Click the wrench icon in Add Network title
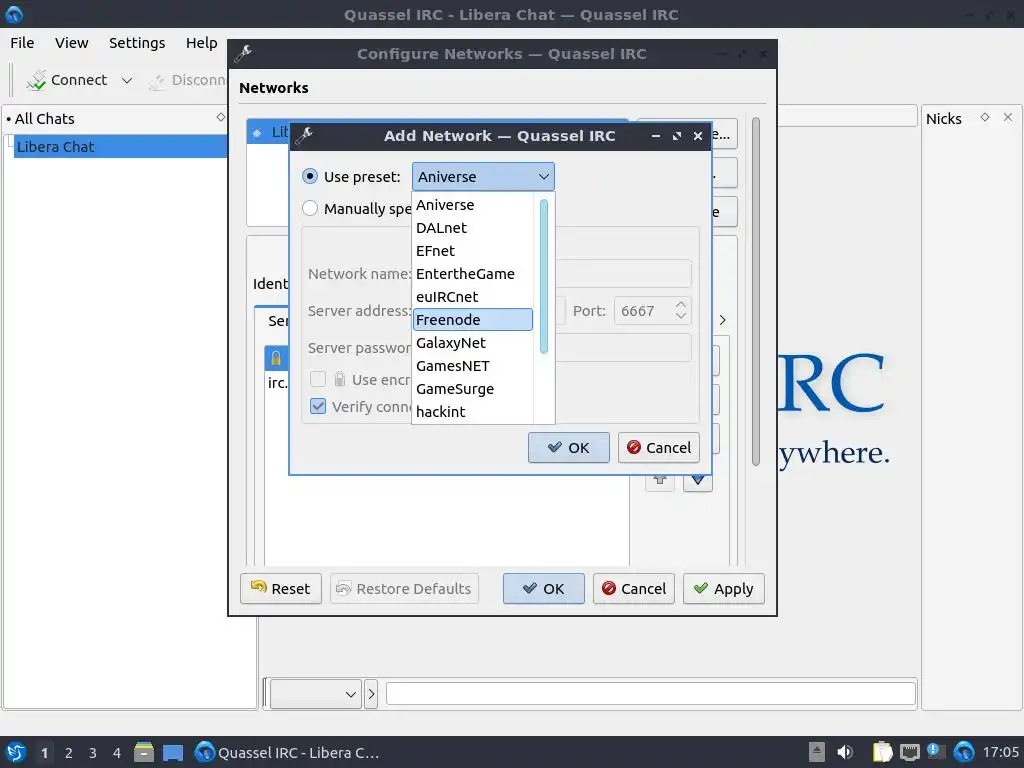1024x768 pixels. (x=304, y=135)
